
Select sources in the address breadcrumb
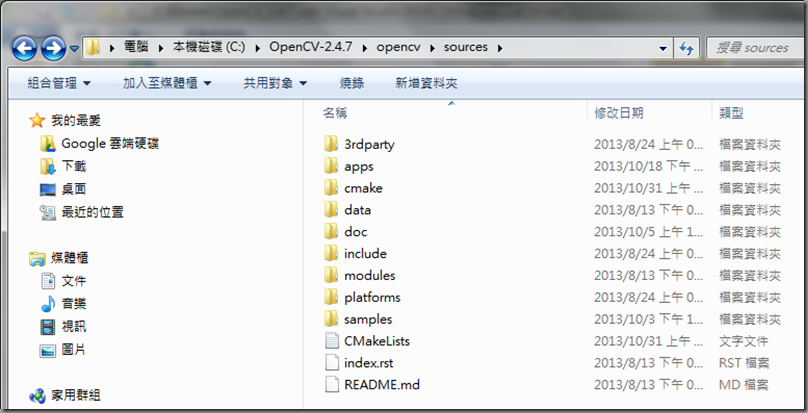[x=465, y=47]
